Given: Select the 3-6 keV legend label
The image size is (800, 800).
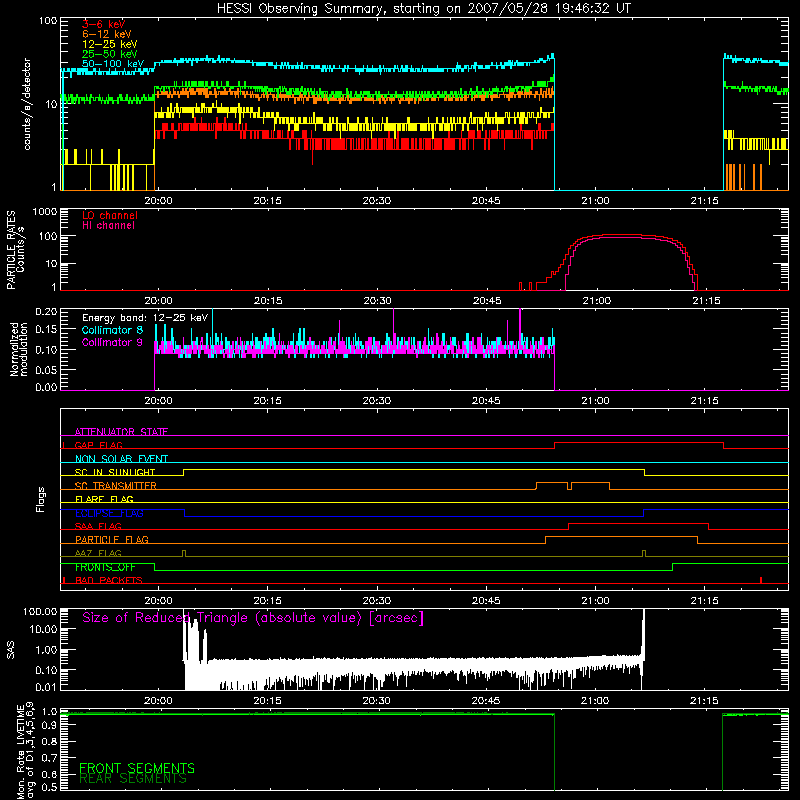Looking at the screenshot, I should (103, 24).
